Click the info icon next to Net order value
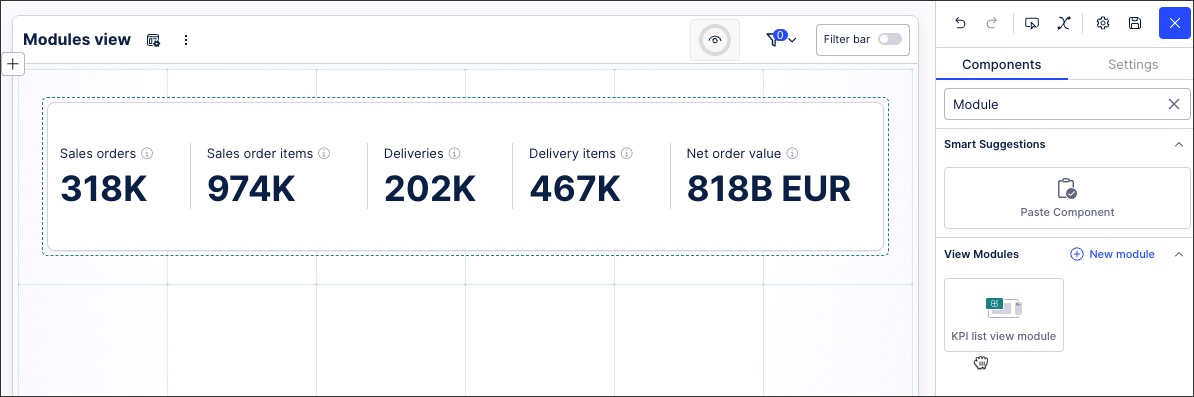Screen dimensions: 1194x397 [793, 153]
